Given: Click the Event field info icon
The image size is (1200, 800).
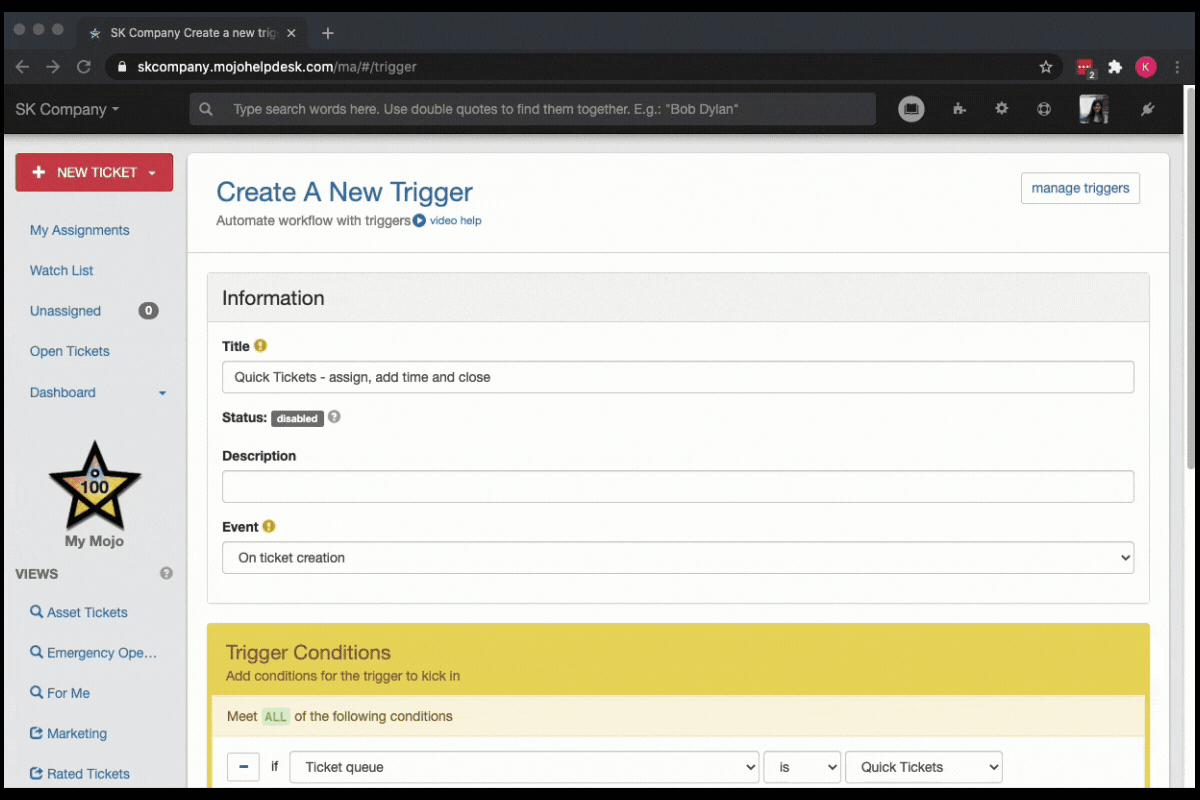Looking at the screenshot, I should 269,527.
